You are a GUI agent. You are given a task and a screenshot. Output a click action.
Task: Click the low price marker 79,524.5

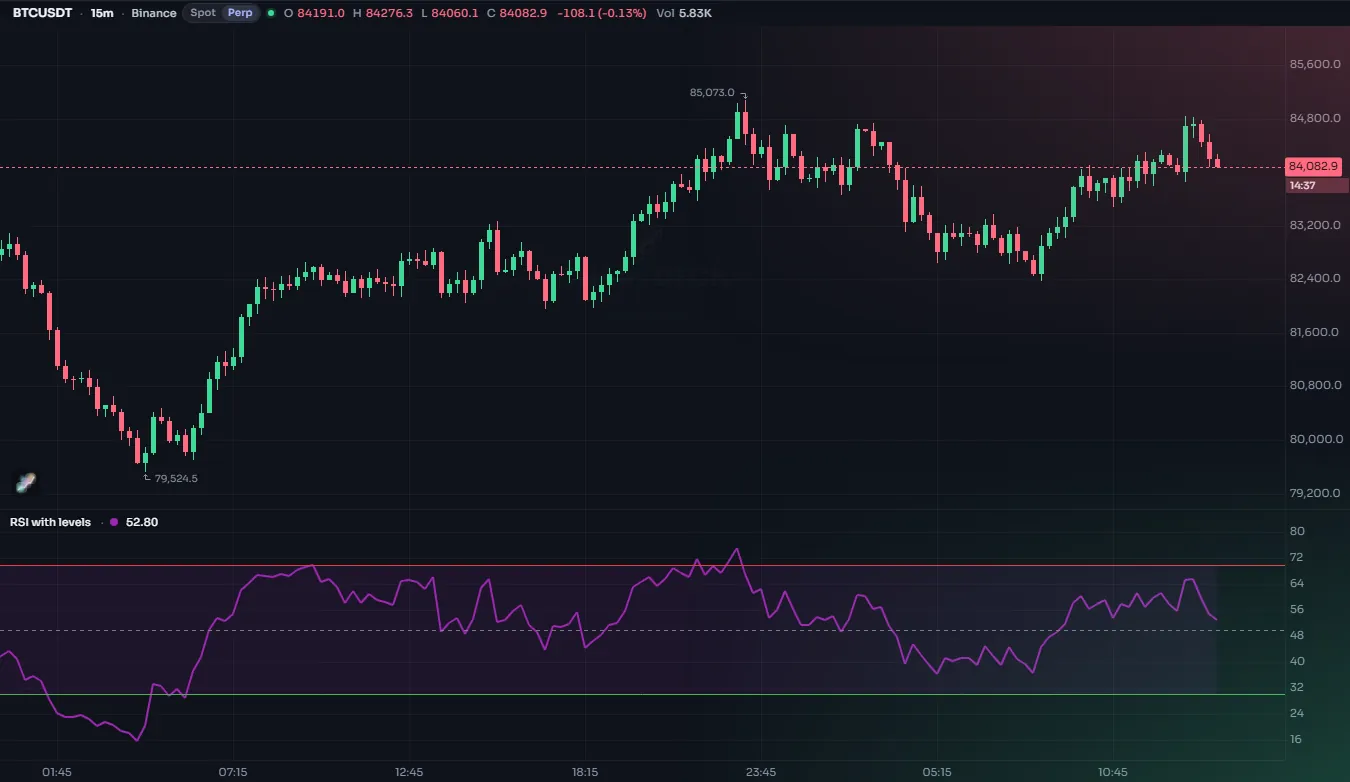(175, 478)
